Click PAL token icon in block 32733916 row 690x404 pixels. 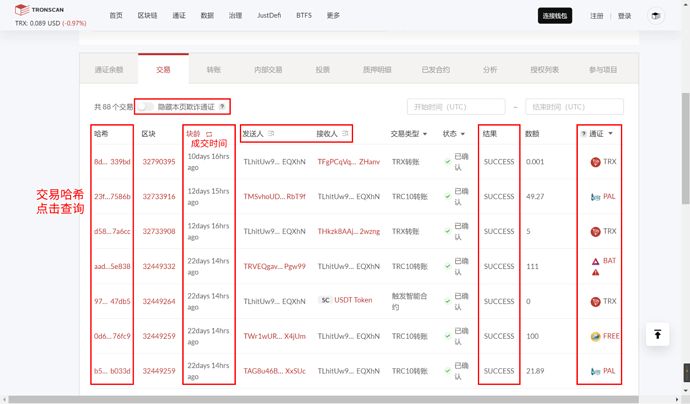point(595,197)
